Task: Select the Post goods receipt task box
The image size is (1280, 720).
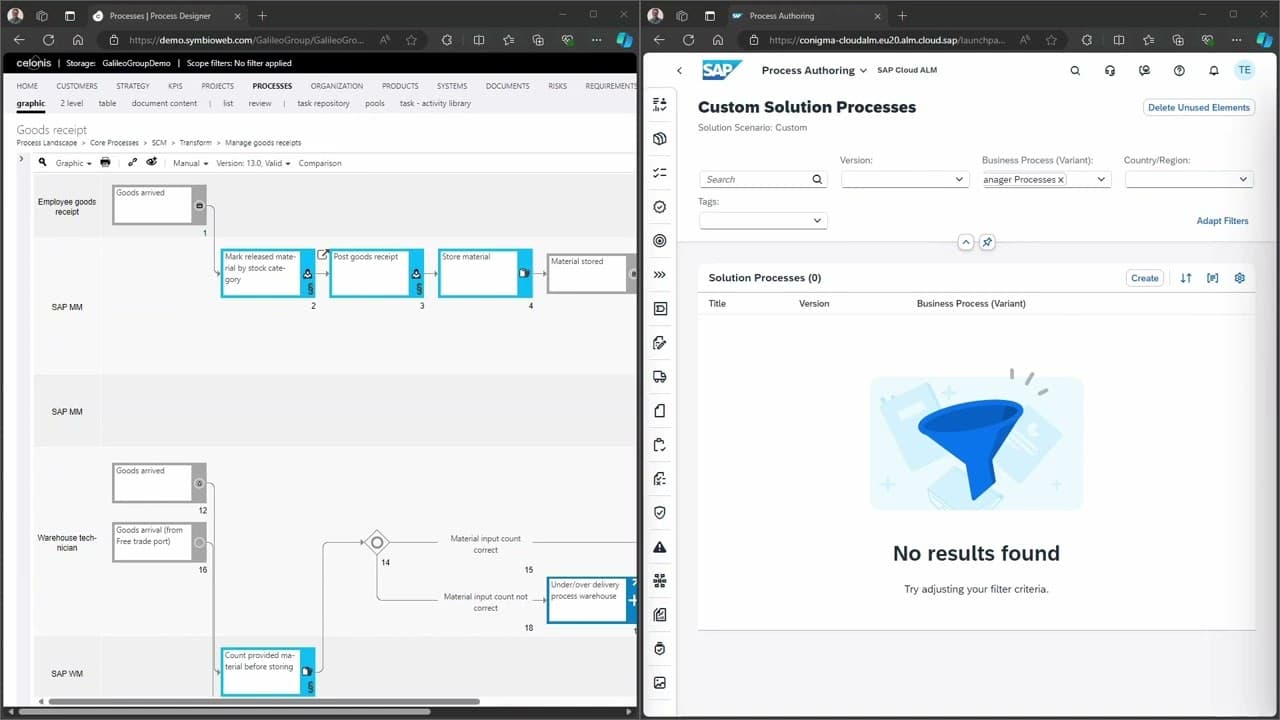Action: point(377,273)
